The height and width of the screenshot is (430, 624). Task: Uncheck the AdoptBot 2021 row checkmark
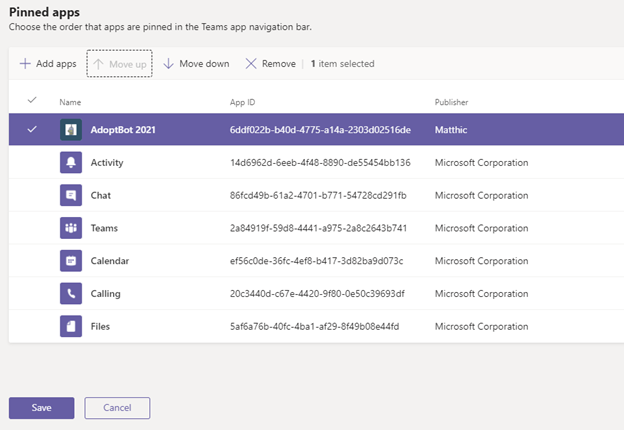point(32,129)
